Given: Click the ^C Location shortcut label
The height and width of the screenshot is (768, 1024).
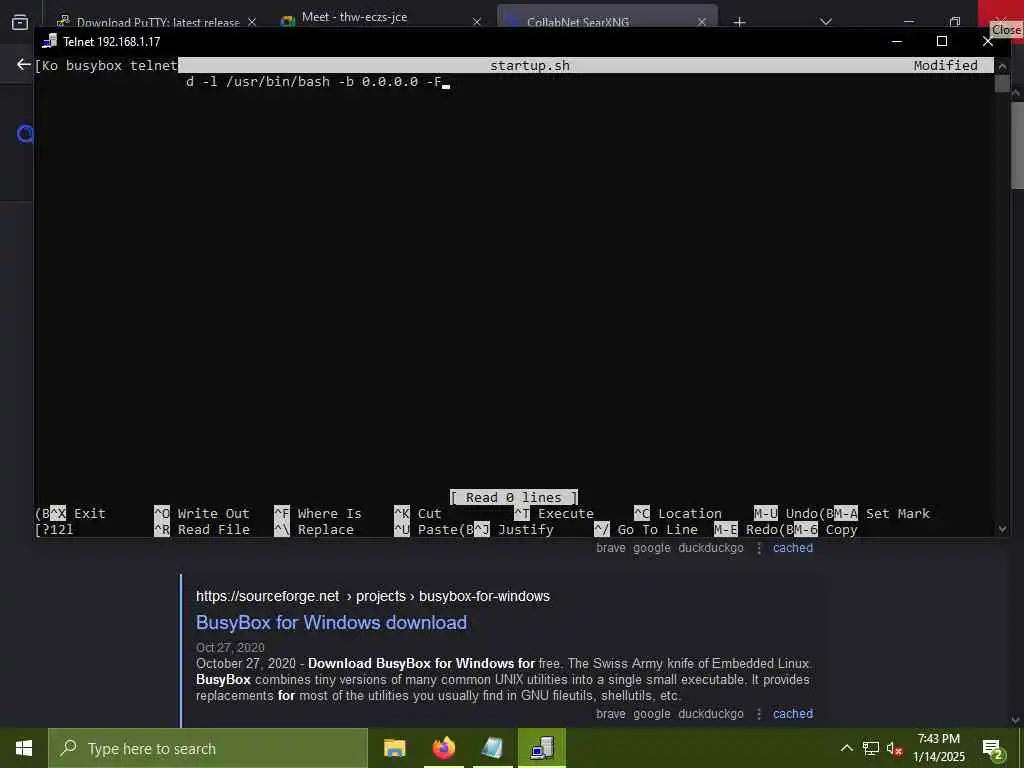Looking at the screenshot, I should (x=678, y=513).
